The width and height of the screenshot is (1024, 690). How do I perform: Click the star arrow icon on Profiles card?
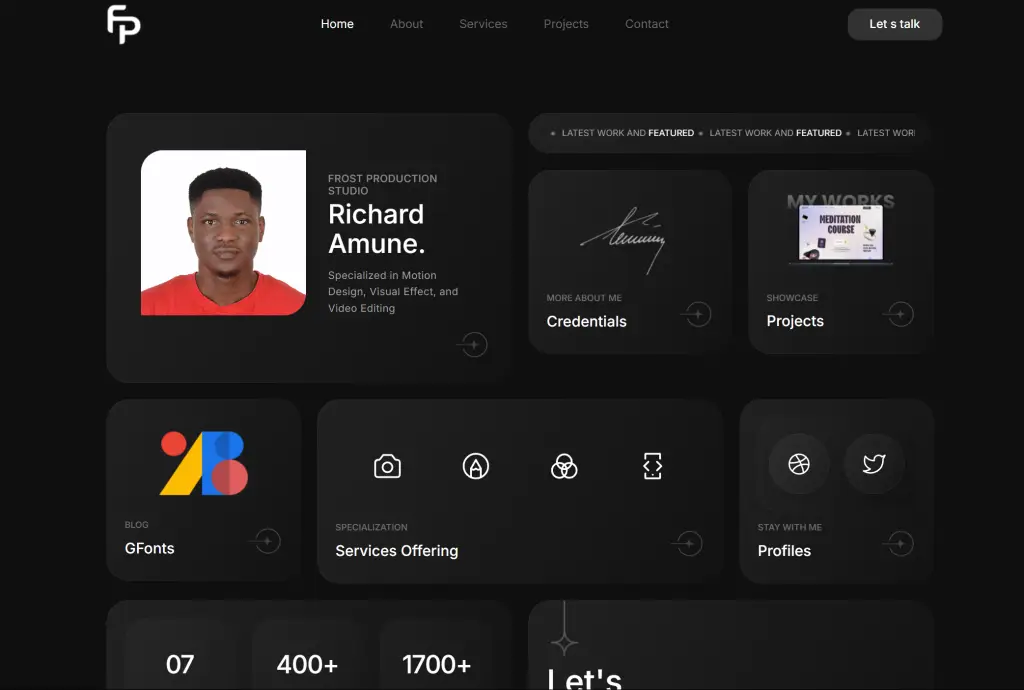900,543
